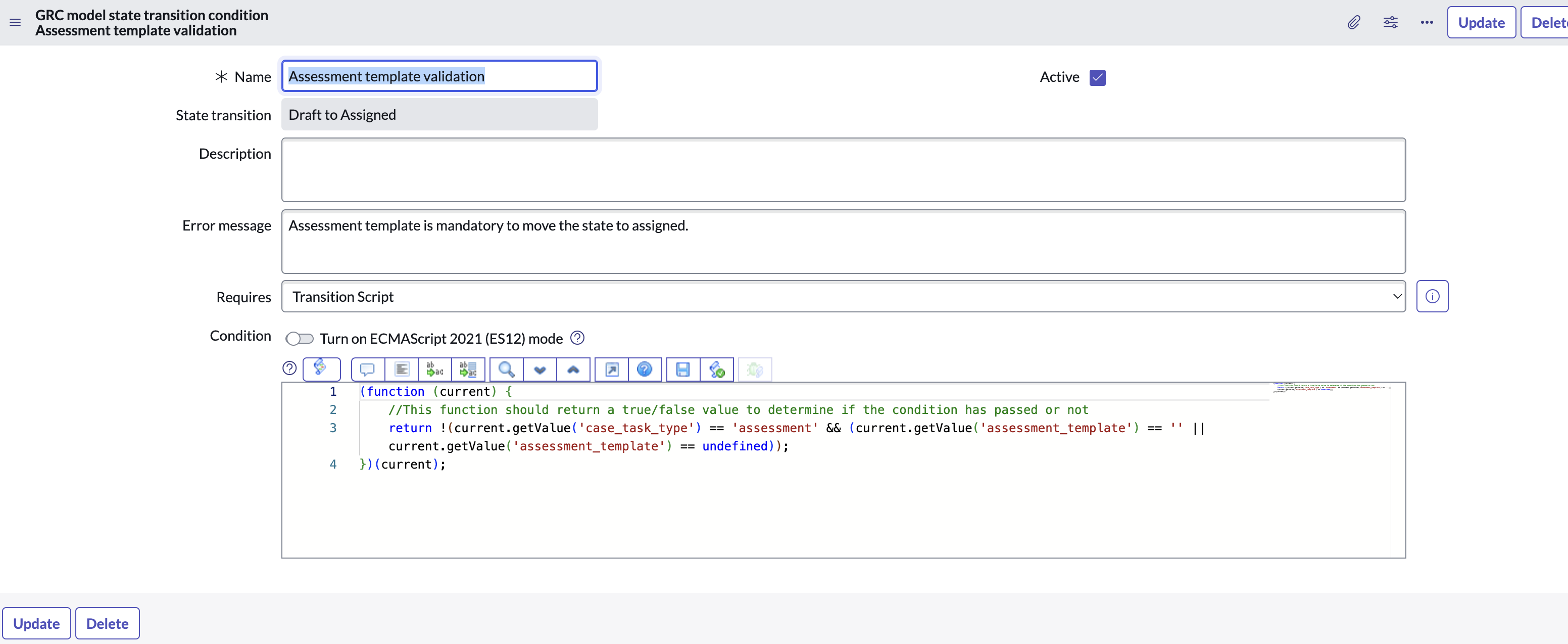
Task: Open editor help blue question icon
Action: [645, 369]
